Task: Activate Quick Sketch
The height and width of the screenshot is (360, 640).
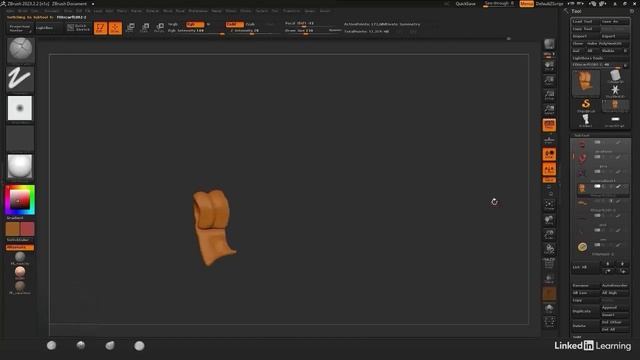Action: 78,28
